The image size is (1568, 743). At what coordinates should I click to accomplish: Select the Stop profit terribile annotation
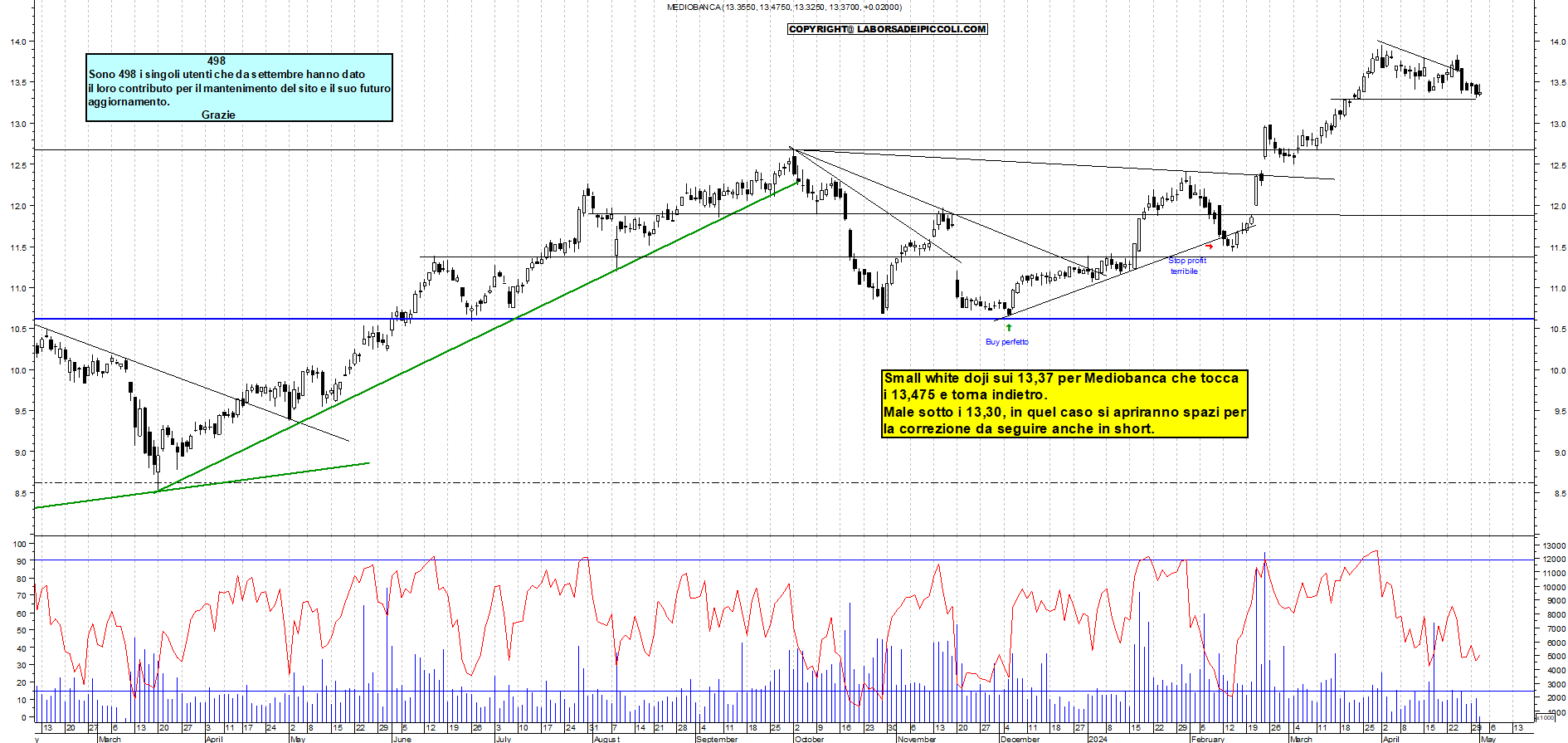click(1186, 266)
